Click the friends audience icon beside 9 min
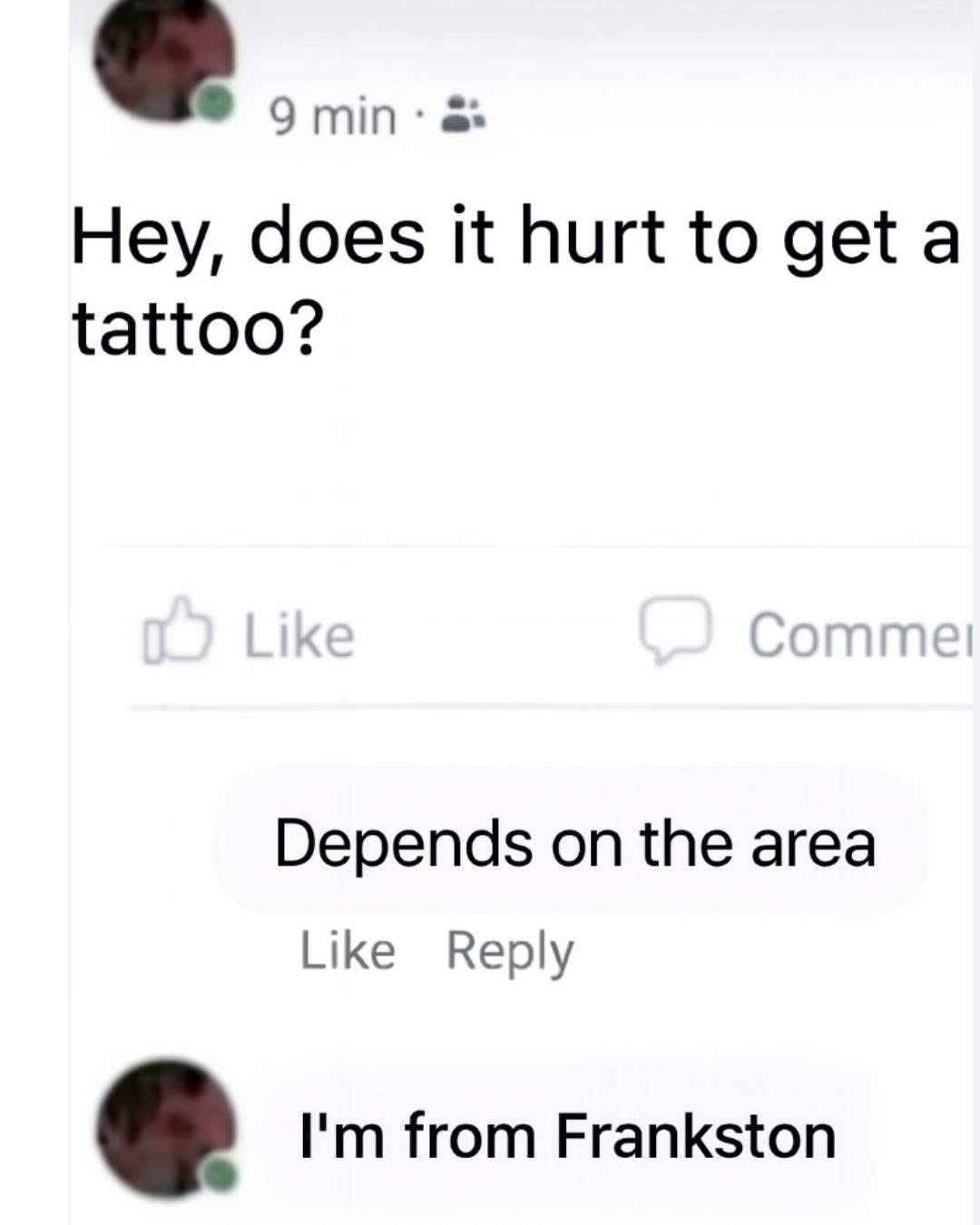980x1225 pixels. click(464, 116)
